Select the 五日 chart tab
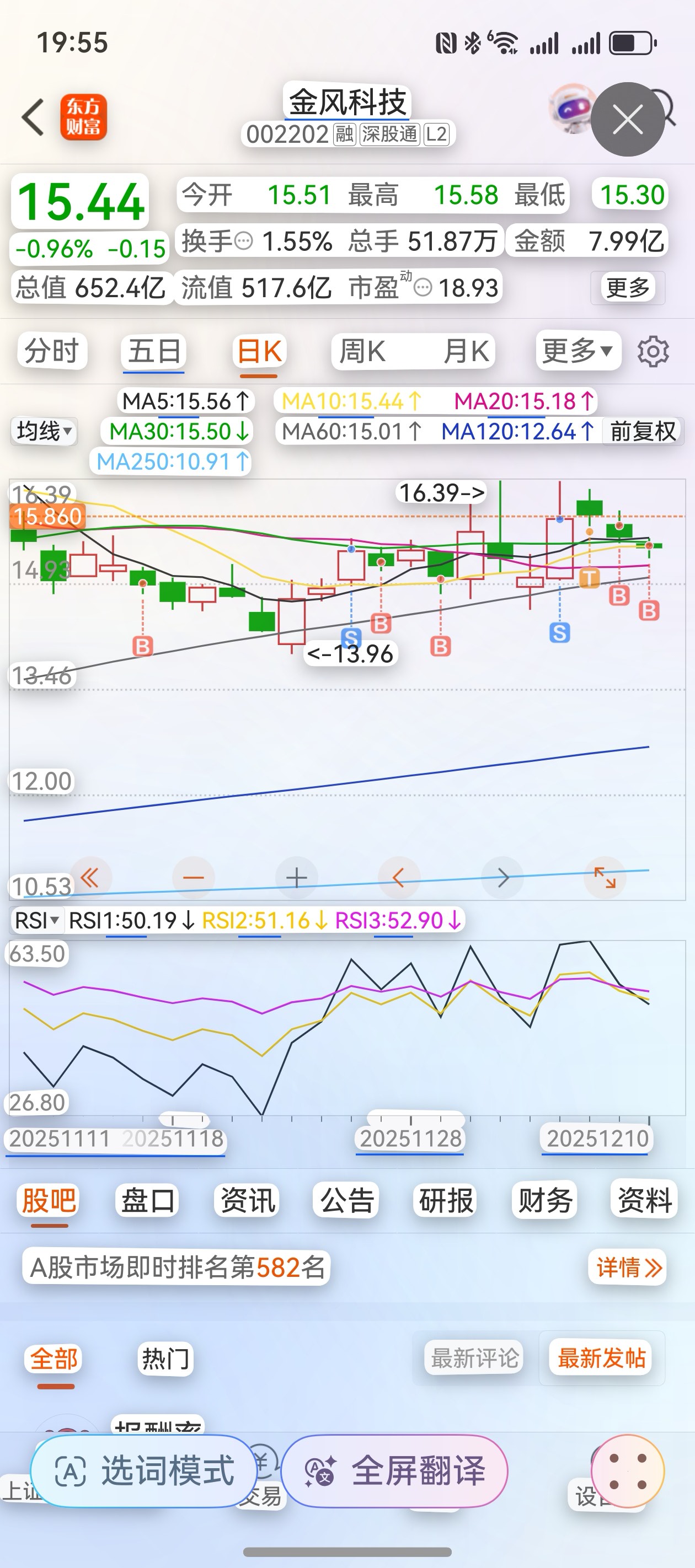The height and width of the screenshot is (1568, 695). click(153, 351)
